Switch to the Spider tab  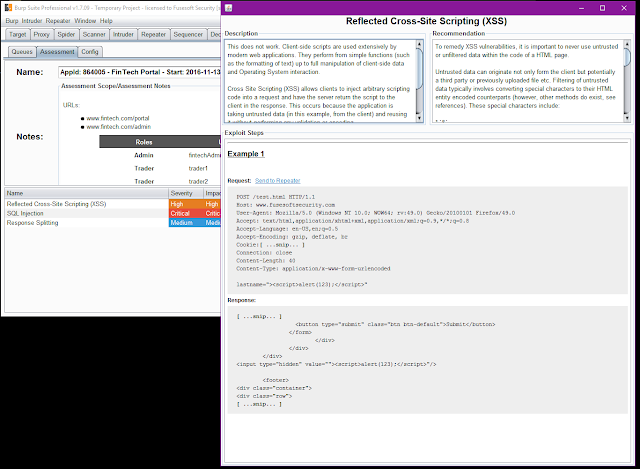(x=66, y=35)
